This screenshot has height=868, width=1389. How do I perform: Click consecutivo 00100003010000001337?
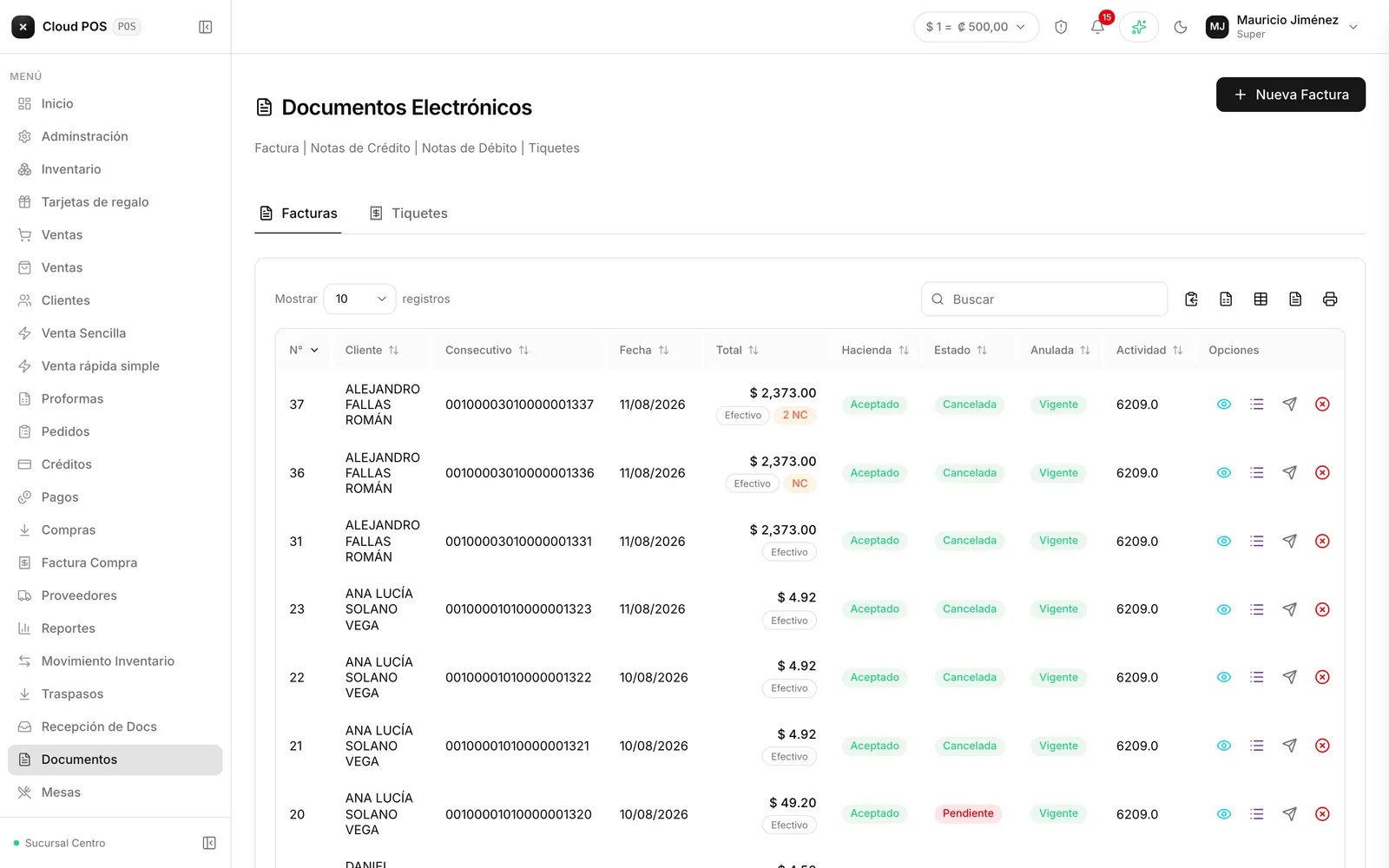519,405
